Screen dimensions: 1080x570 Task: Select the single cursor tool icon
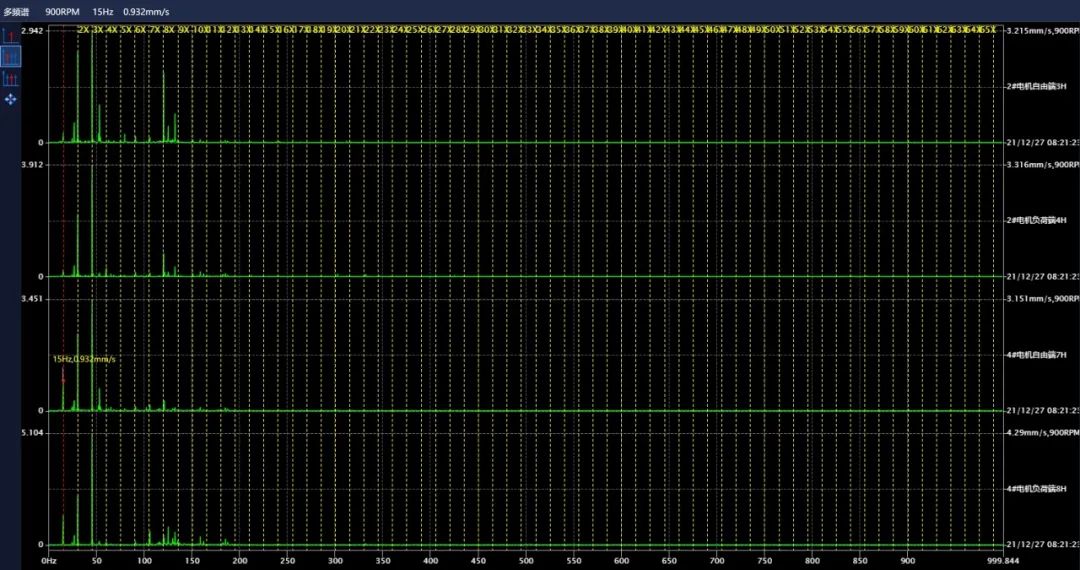[x=11, y=36]
